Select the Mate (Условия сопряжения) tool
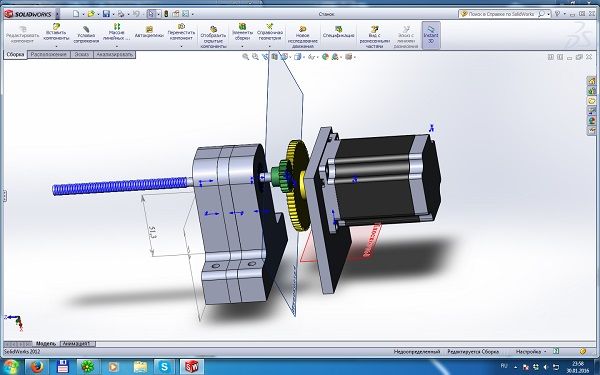 (86, 35)
